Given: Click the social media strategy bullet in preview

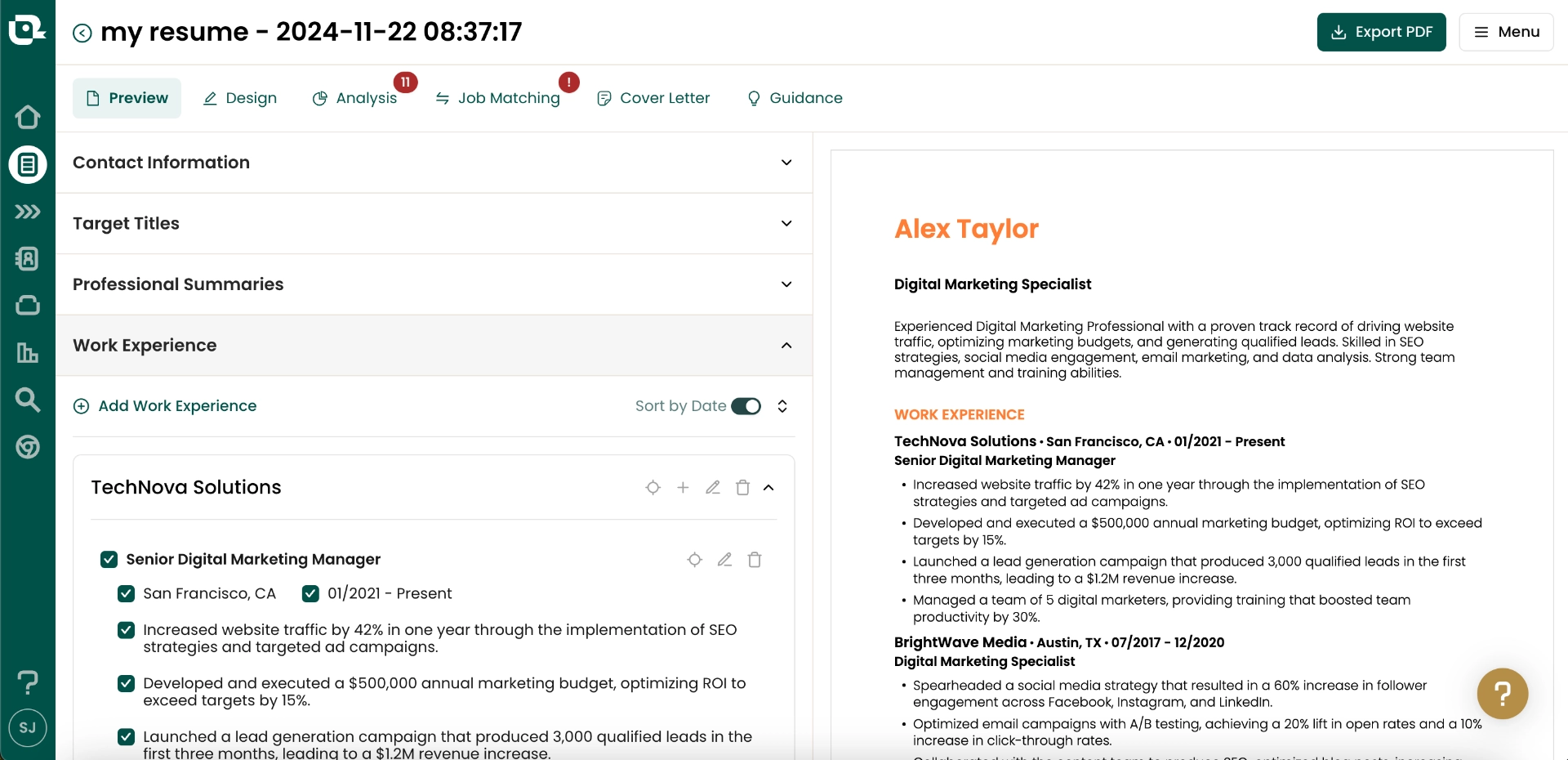Looking at the screenshot, I should click(1169, 694).
